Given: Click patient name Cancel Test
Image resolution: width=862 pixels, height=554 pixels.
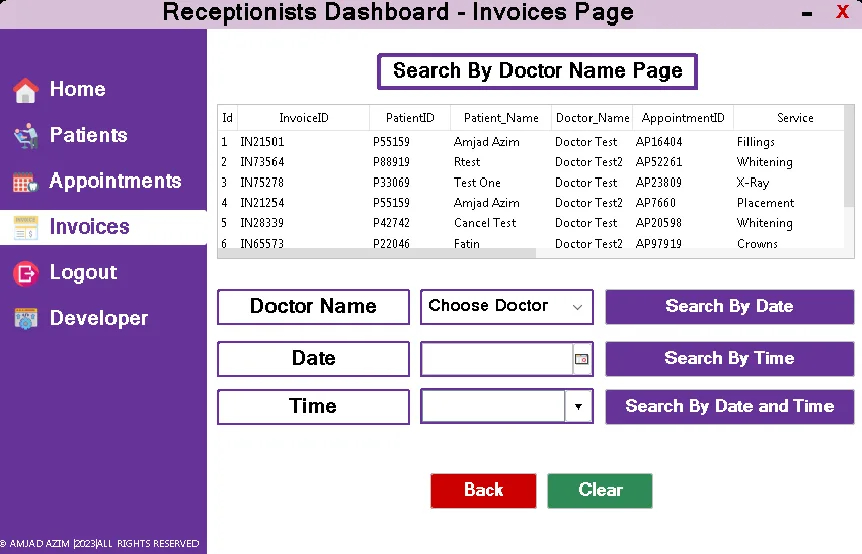Looking at the screenshot, I should [485, 223].
